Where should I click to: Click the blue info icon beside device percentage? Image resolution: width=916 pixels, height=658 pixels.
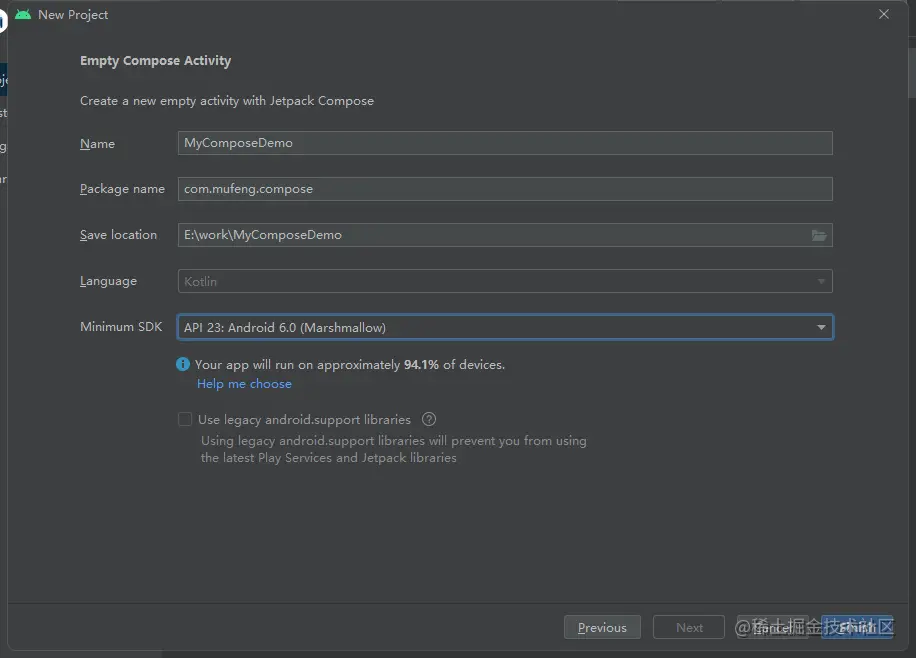183,364
